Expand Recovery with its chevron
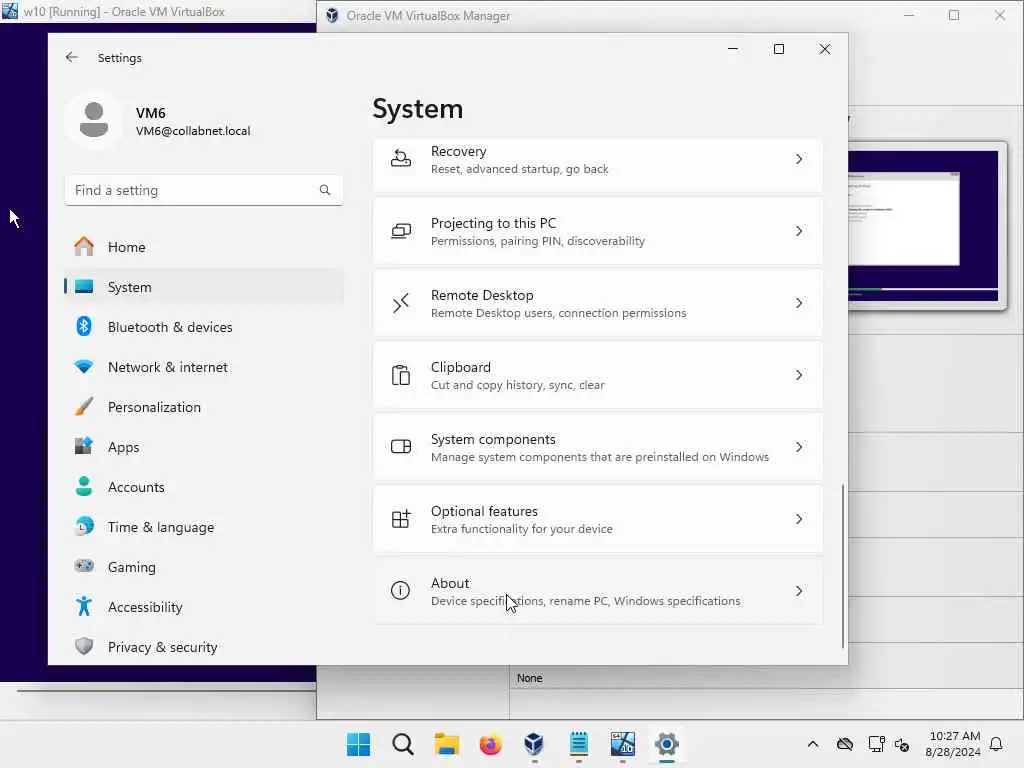The height and width of the screenshot is (768, 1024). point(799,159)
